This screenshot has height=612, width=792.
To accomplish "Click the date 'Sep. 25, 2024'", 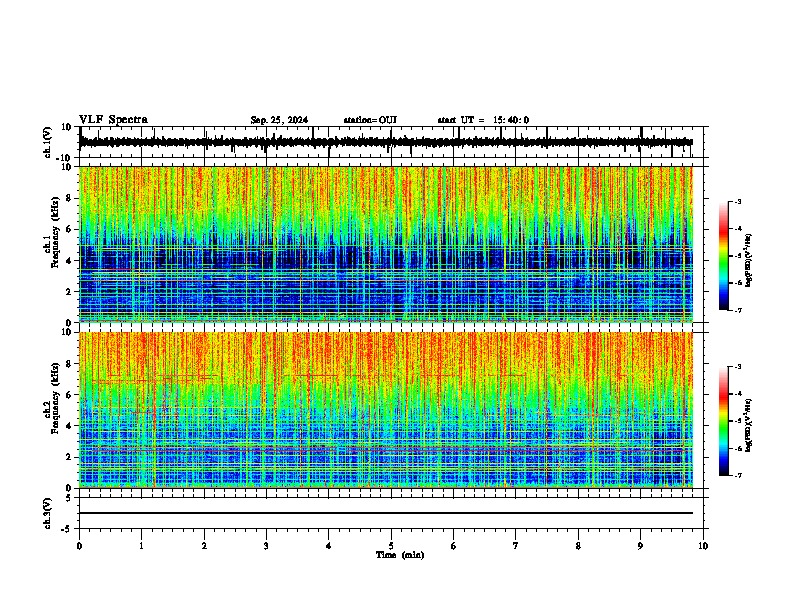I will (279, 120).
